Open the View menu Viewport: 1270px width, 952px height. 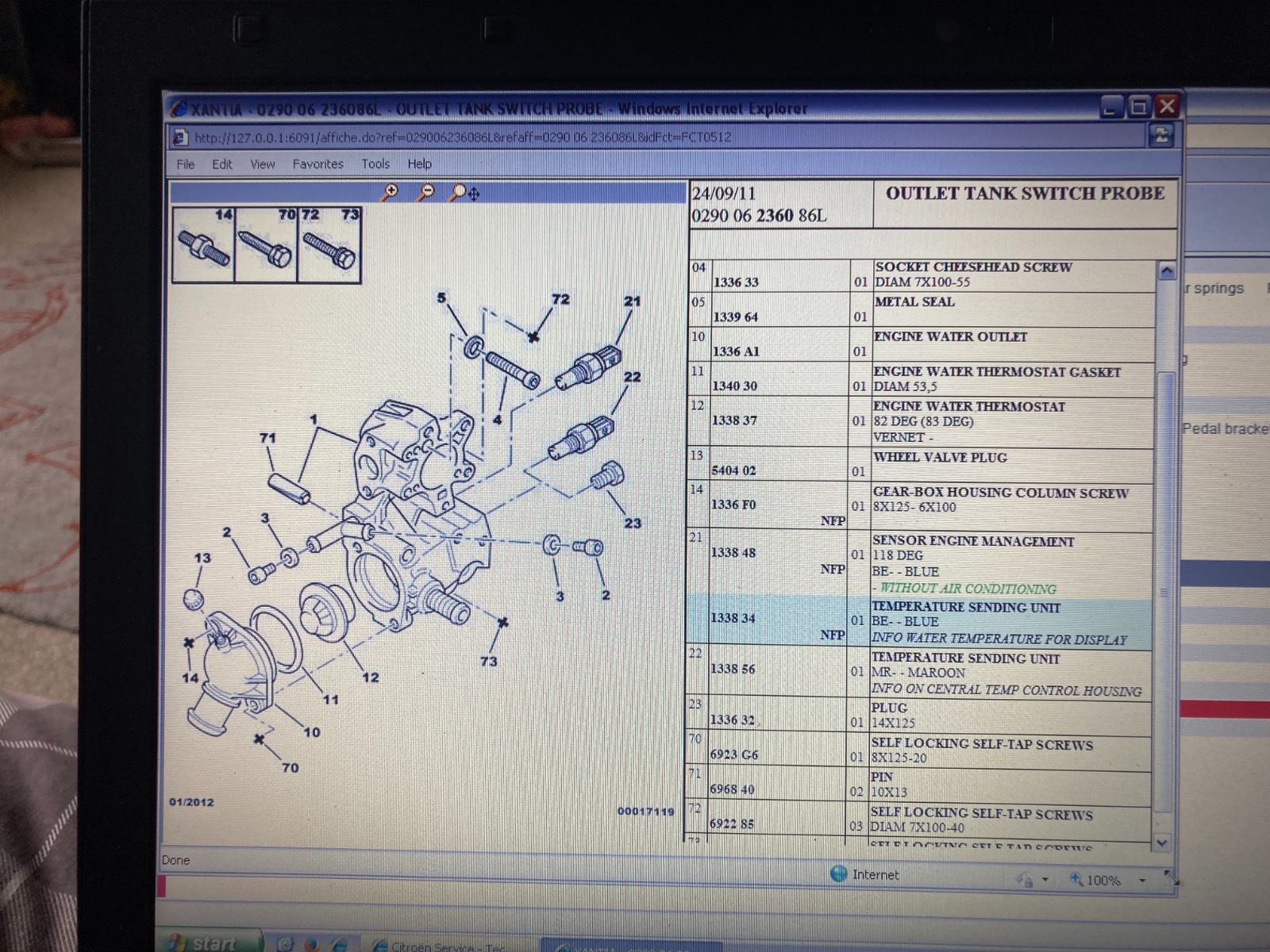263,164
